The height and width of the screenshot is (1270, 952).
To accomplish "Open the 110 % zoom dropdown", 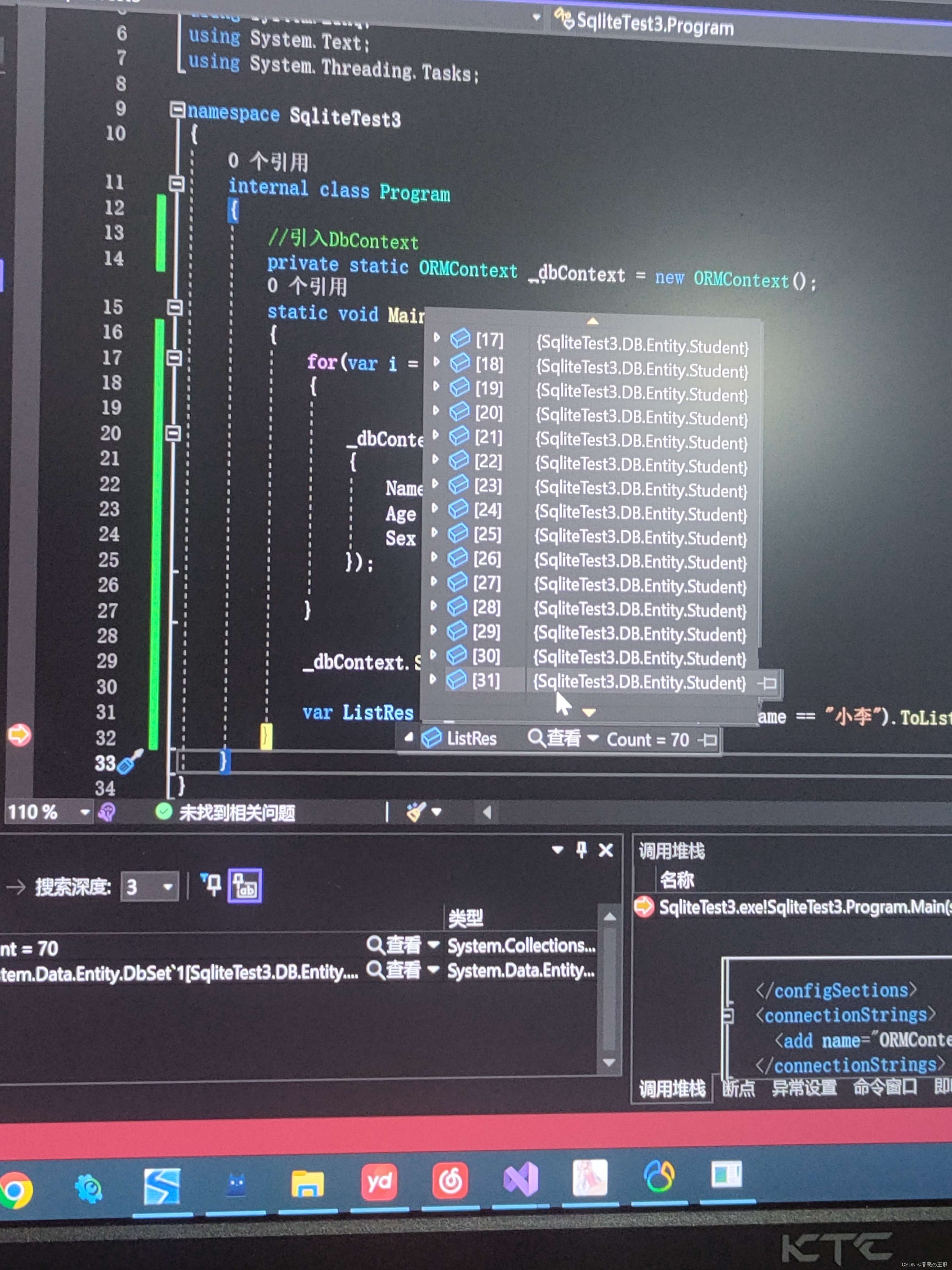I will pyautogui.click(x=85, y=812).
